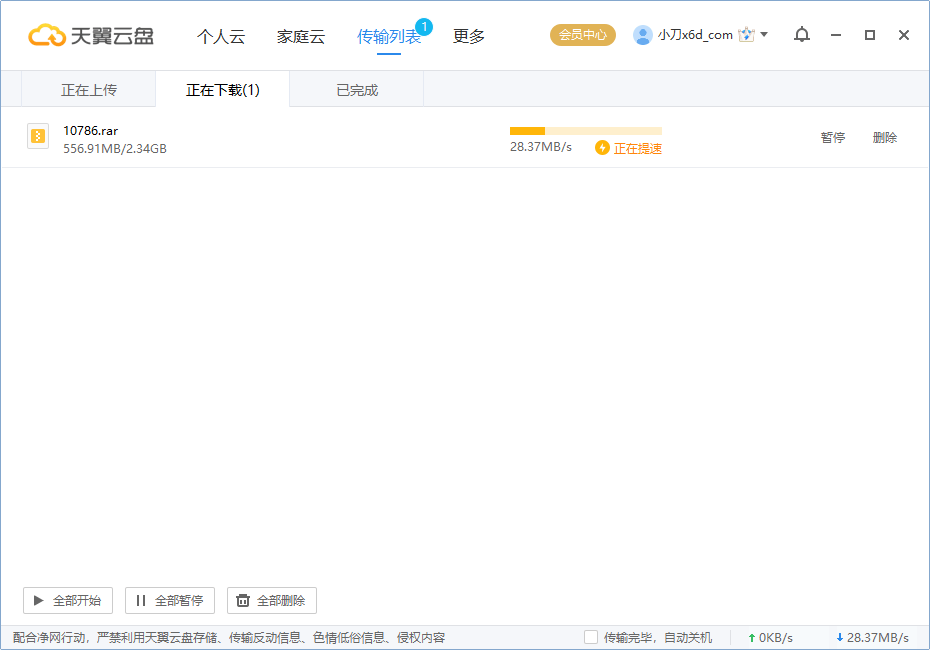This screenshot has width=930, height=650.
Task: Click the 正在提速 speedup icon
Action: (601, 147)
